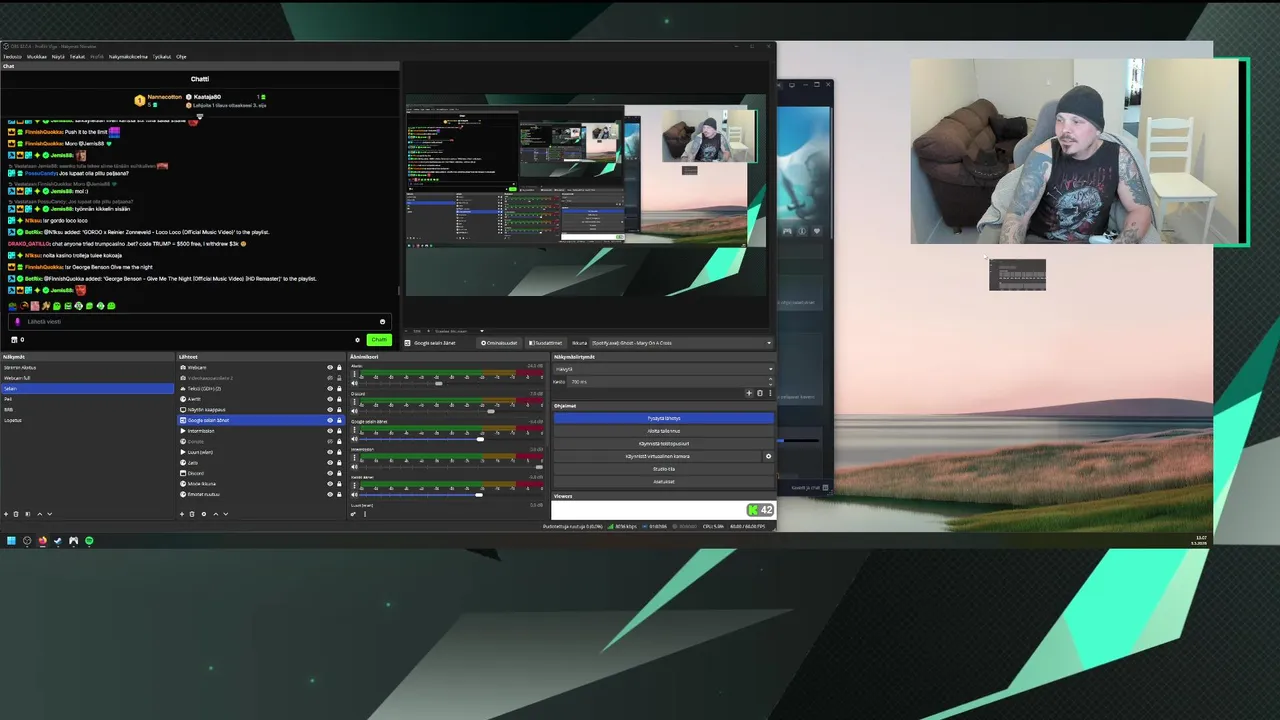Open Suodattimet filters of selected source

tap(546, 343)
